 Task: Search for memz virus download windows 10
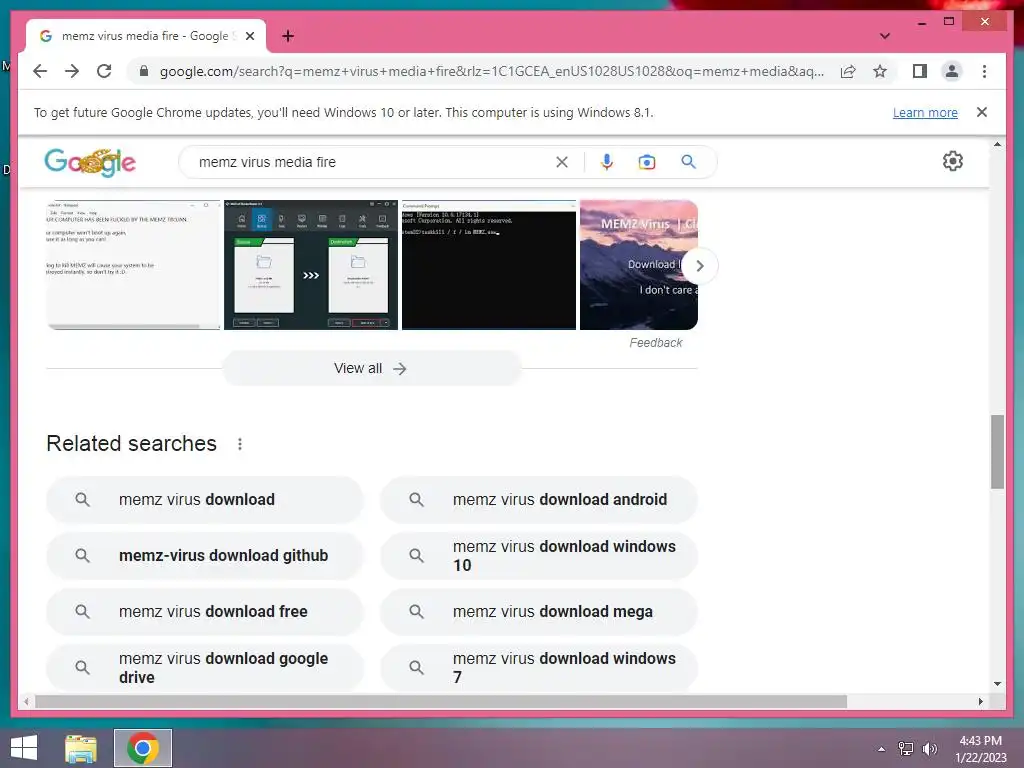(x=539, y=556)
